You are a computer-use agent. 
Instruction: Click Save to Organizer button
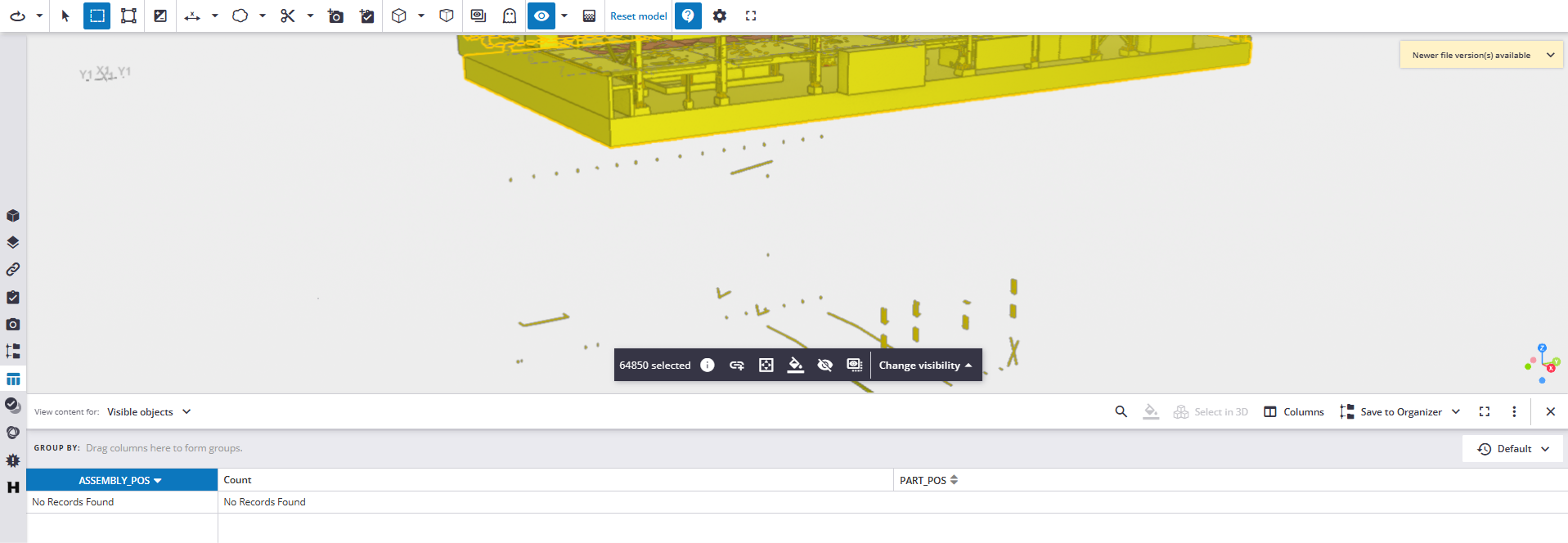(x=1391, y=412)
